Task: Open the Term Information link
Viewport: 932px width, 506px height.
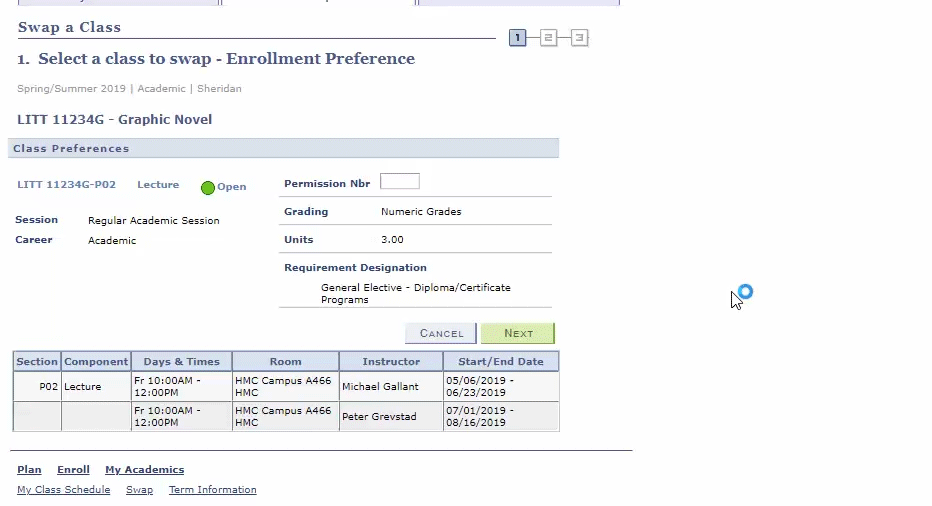Action: 212,490
